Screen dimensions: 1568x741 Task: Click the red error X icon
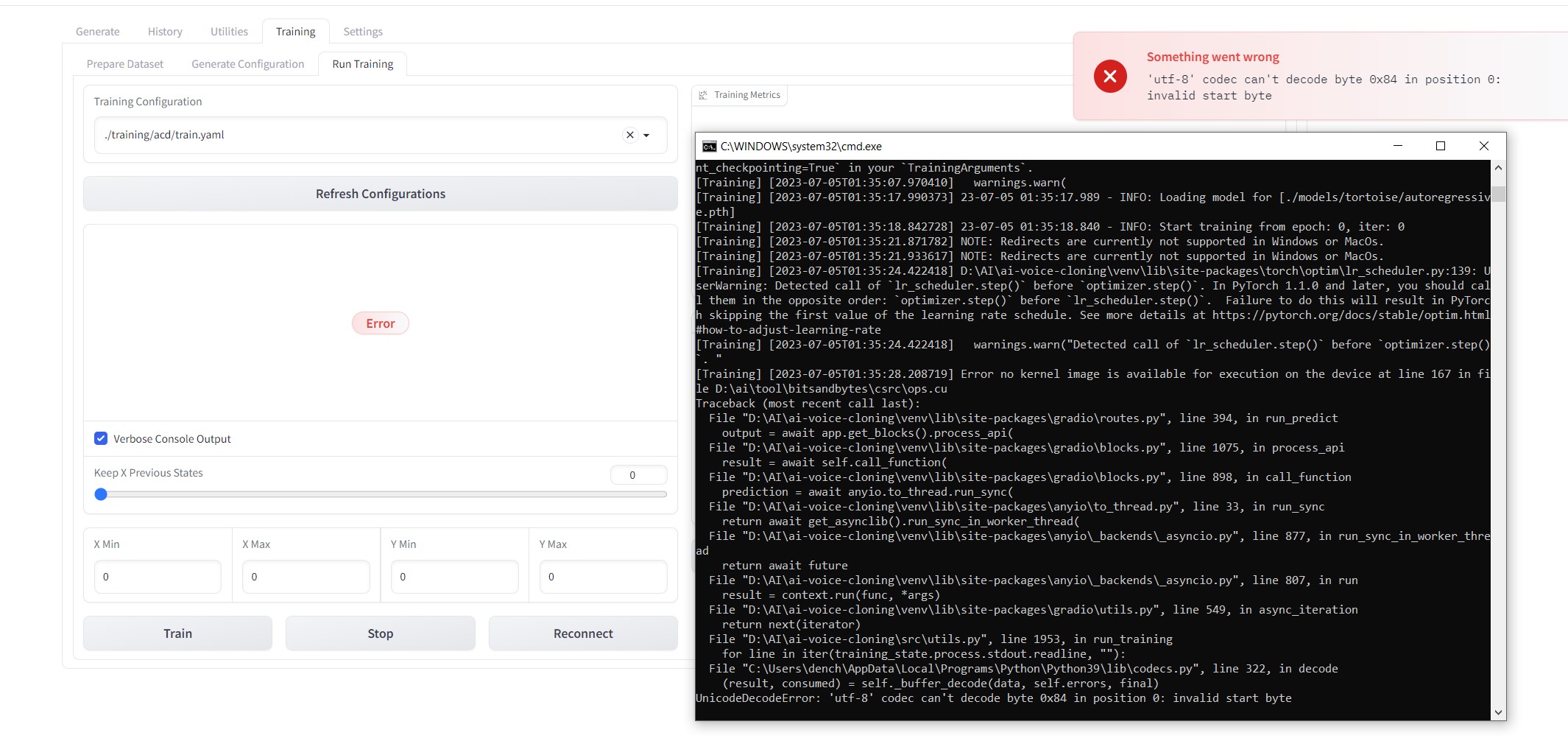(1110, 77)
